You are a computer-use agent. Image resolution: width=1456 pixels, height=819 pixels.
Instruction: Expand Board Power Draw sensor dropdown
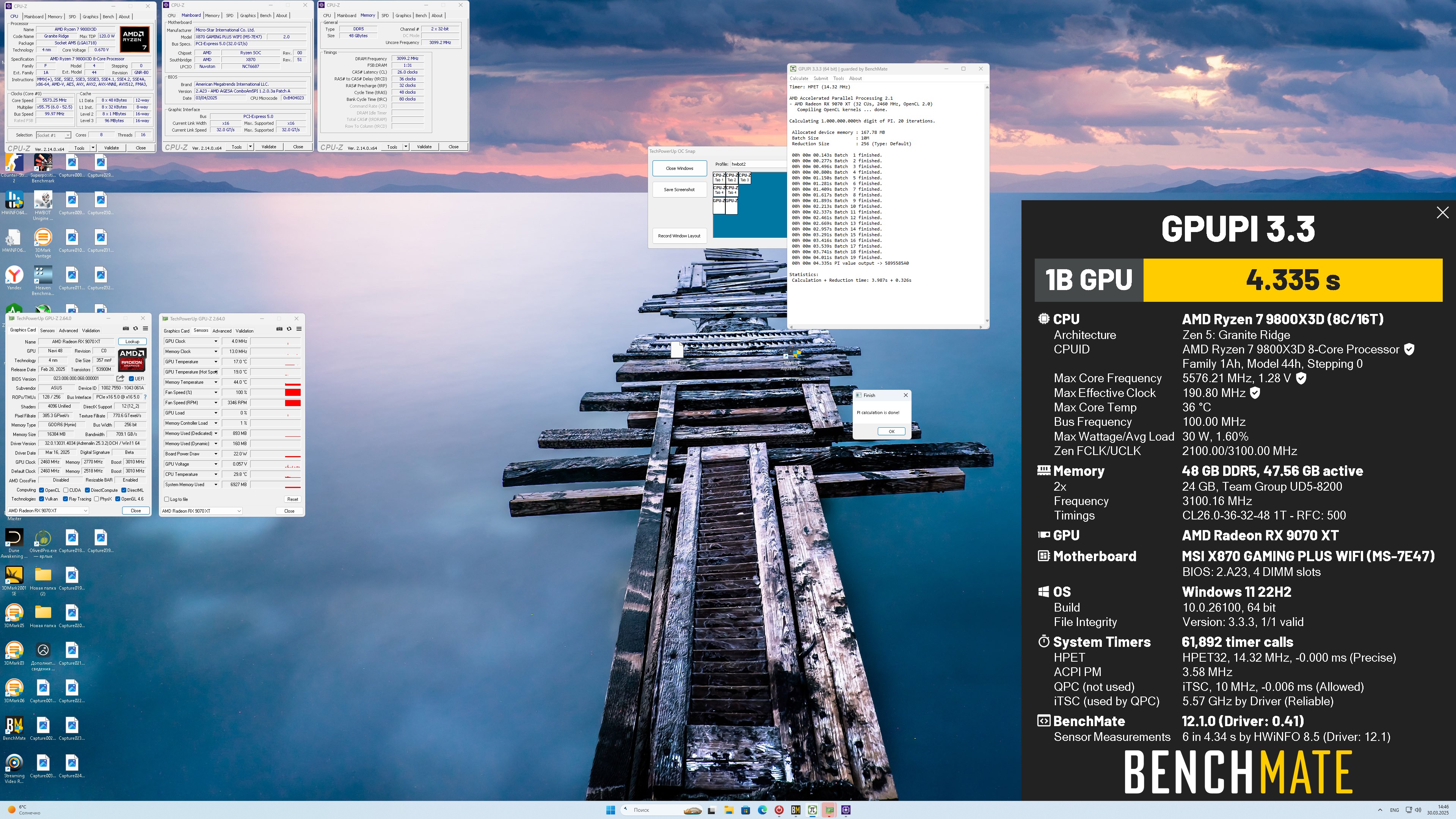[x=215, y=454]
